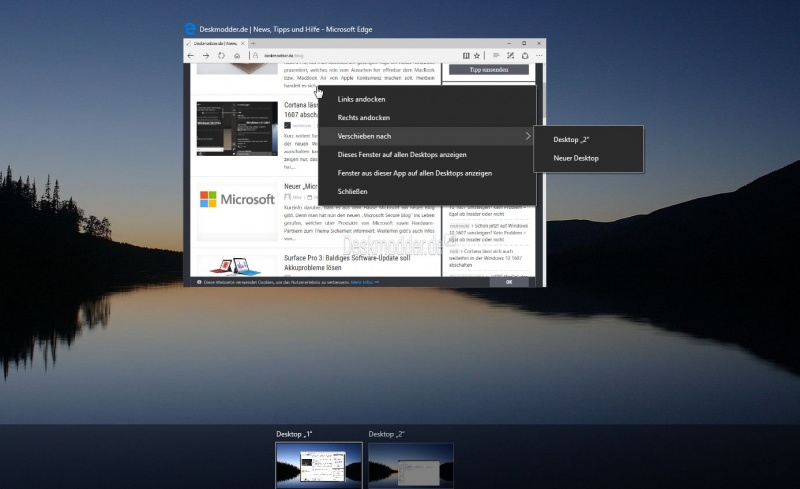
Task: Click the web note pen icon
Action: [x=510, y=56]
